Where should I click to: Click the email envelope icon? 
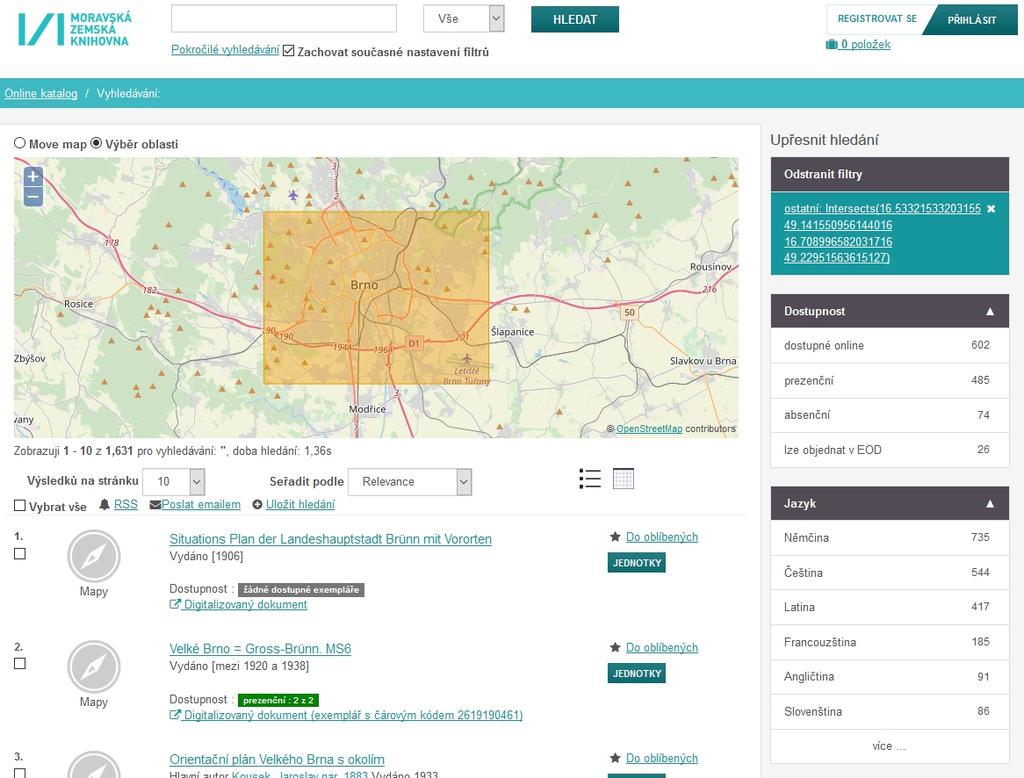(155, 504)
